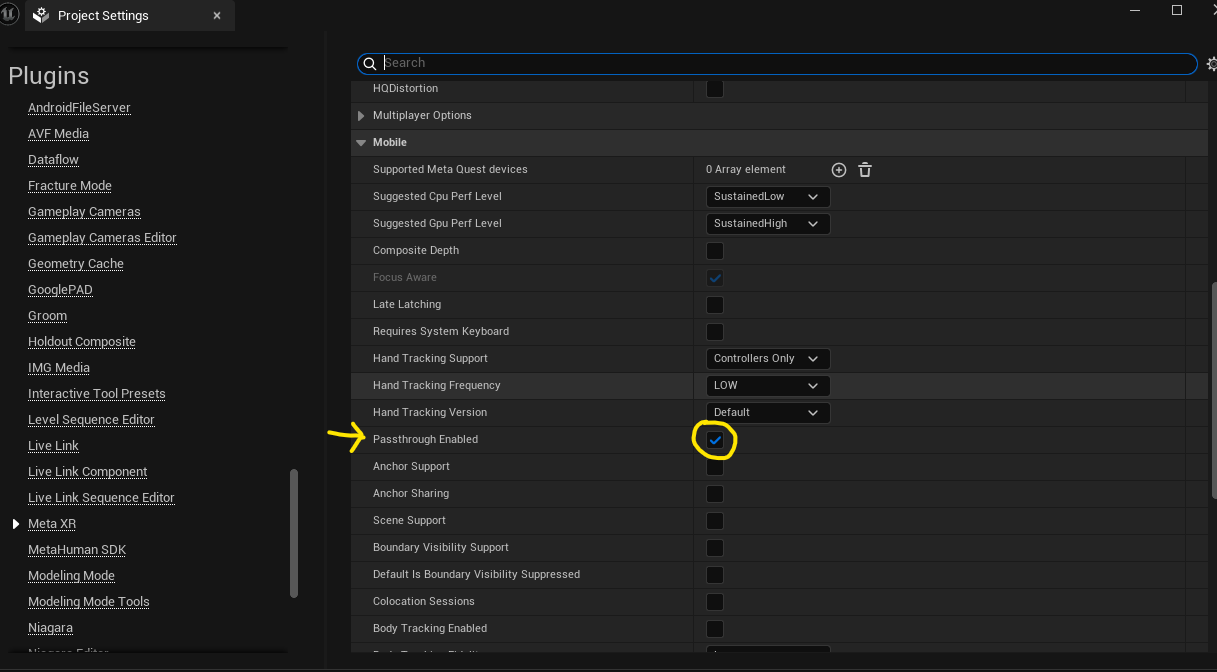Open Meta XR plugin settings
Viewport: 1217px width, 672px height.
(x=52, y=524)
